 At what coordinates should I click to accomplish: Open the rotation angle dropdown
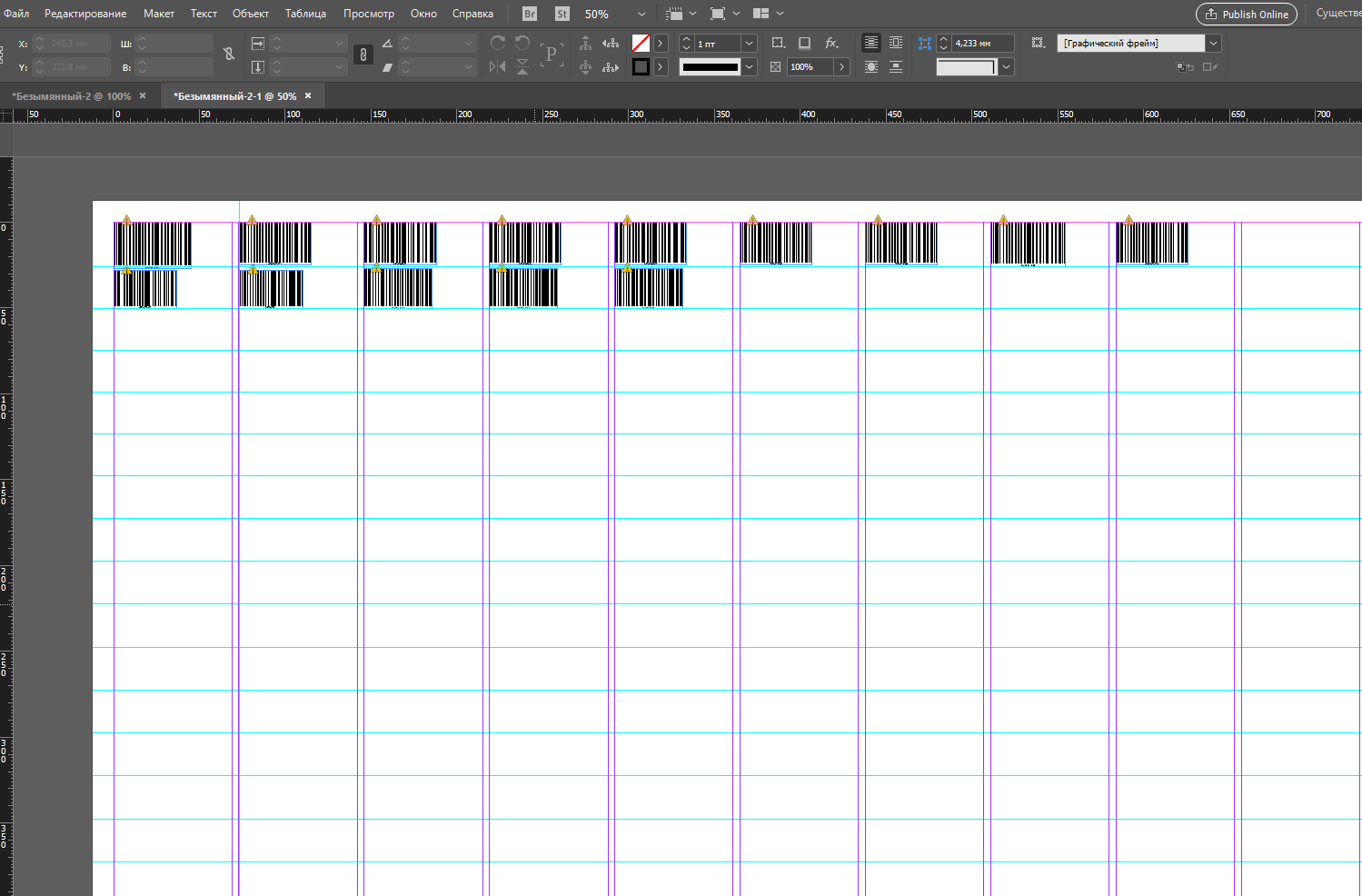469,43
